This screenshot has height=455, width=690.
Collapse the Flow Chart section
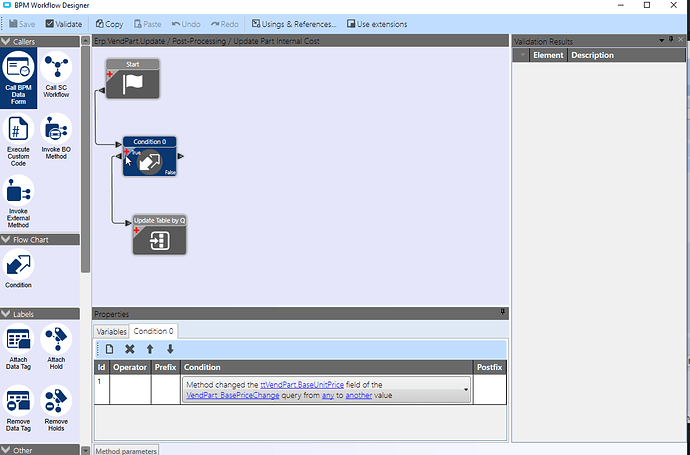[x=6, y=239]
